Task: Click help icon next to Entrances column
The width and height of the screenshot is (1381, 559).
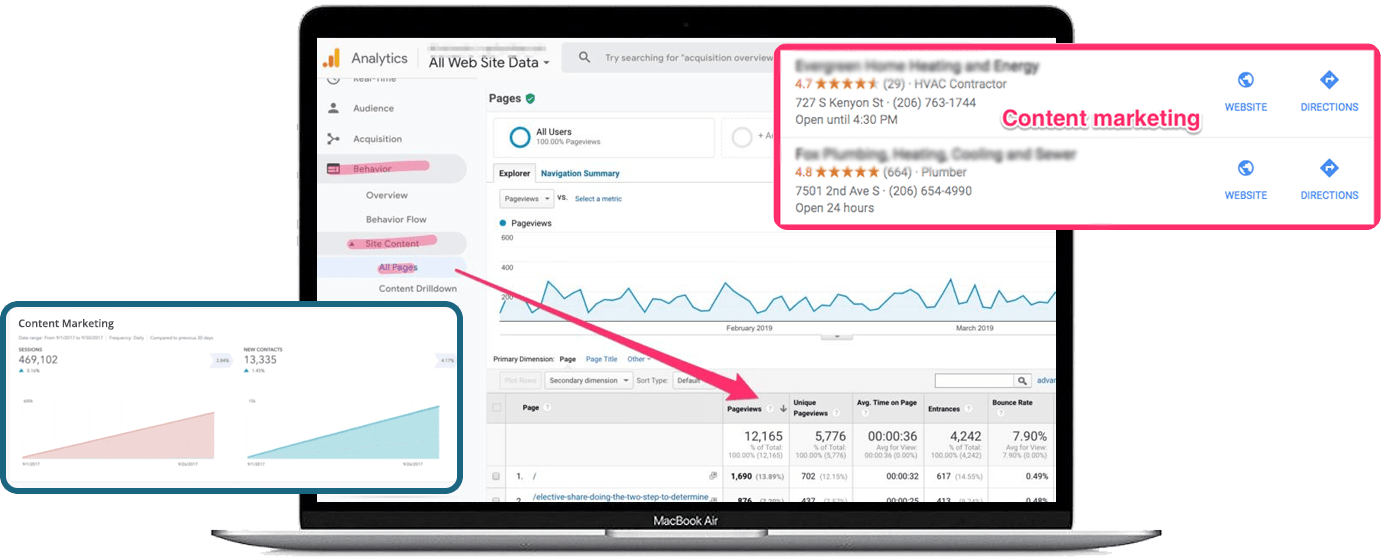Action: (x=969, y=409)
